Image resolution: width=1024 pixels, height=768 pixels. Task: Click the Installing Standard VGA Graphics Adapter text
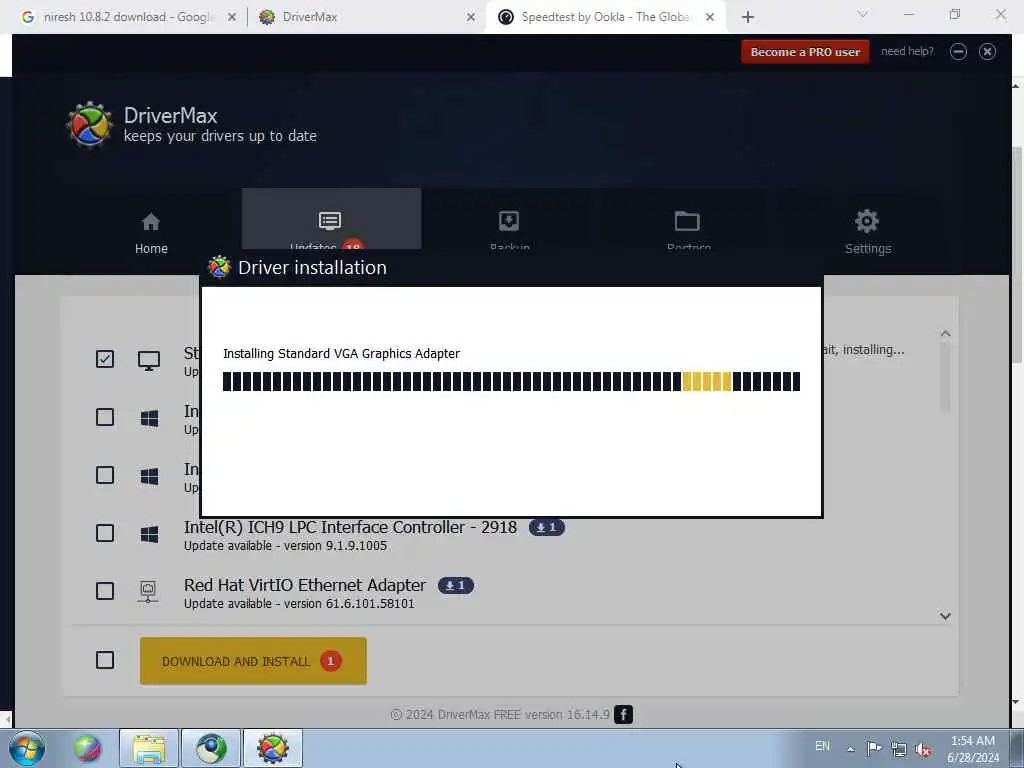342,353
